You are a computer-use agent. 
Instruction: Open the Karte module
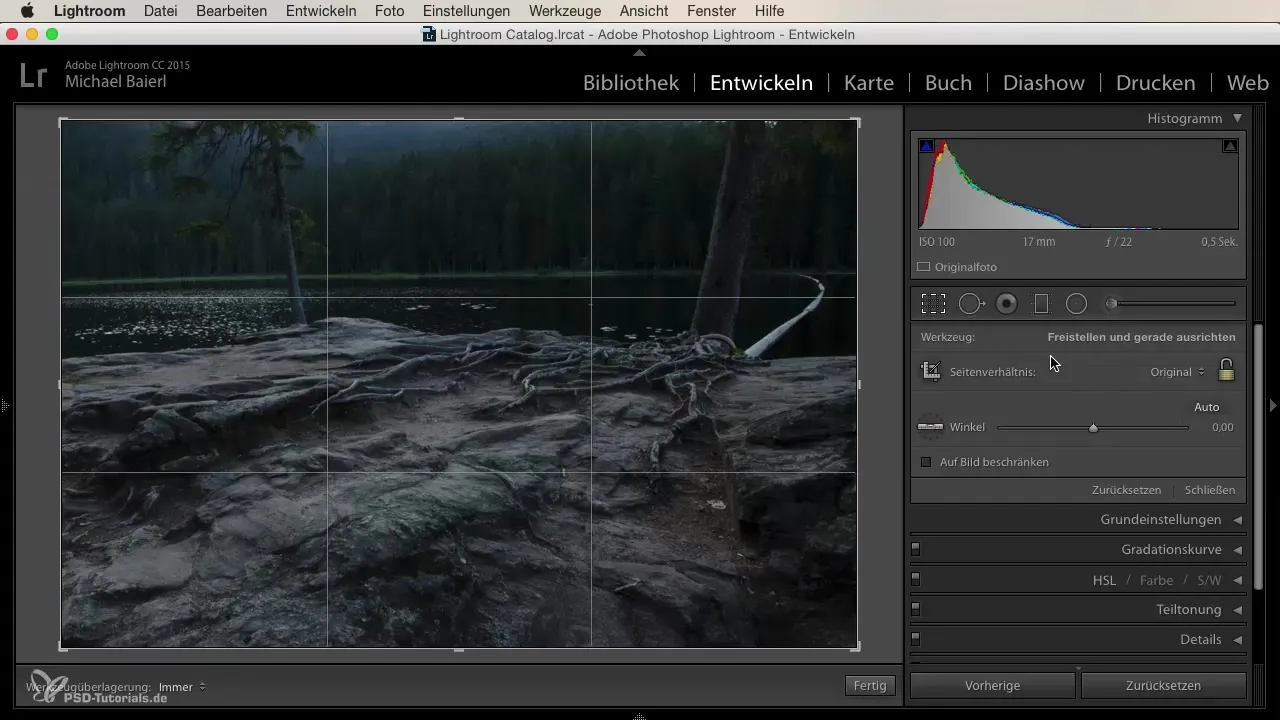[x=869, y=83]
